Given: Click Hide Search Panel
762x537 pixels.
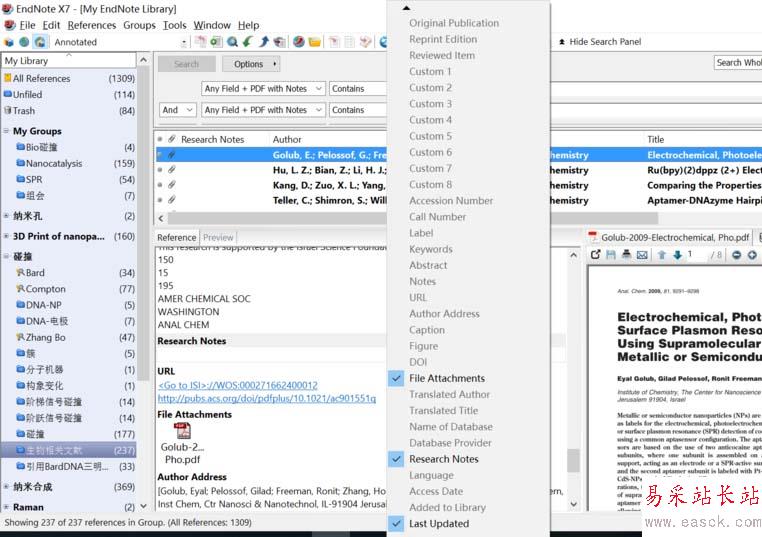Looking at the screenshot, I should (600, 42).
